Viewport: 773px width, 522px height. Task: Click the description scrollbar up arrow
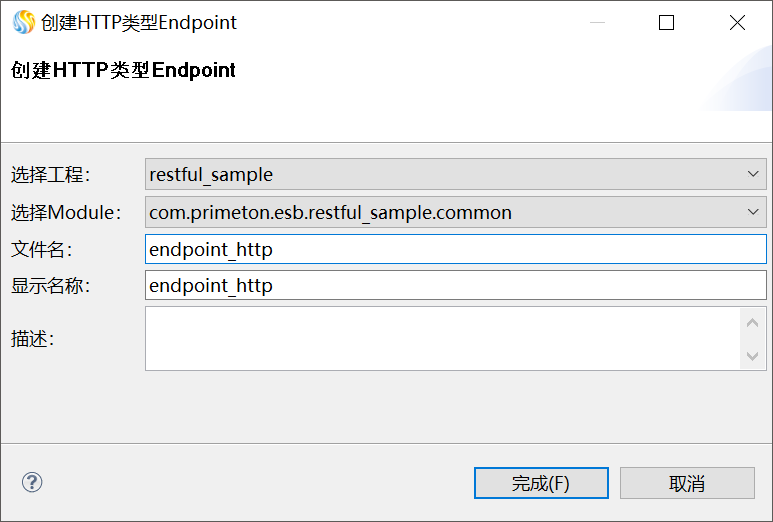coord(753,321)
